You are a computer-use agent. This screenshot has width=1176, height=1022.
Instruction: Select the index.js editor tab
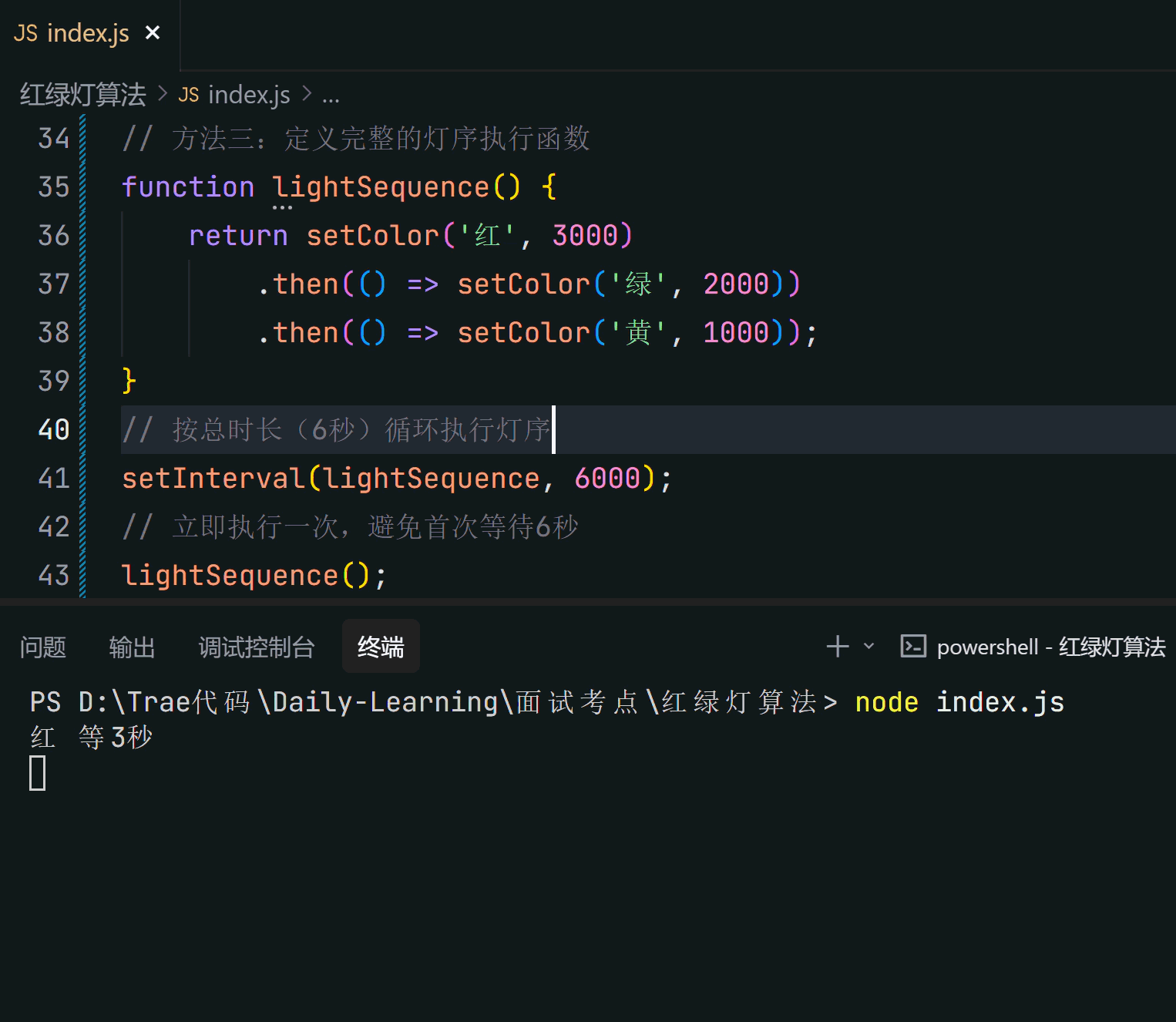pos(89,34)
